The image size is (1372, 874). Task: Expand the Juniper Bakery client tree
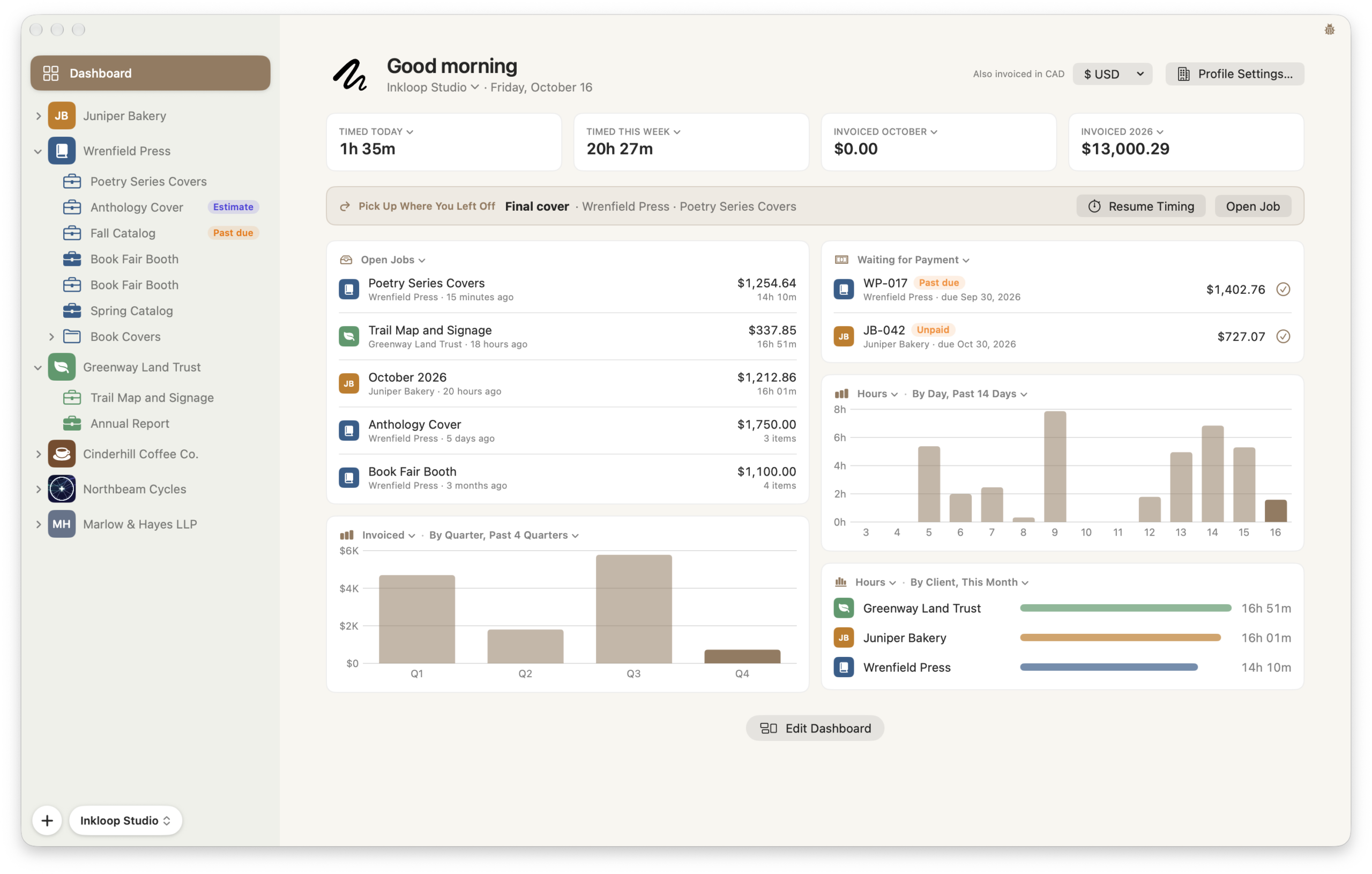coord(38,116)
